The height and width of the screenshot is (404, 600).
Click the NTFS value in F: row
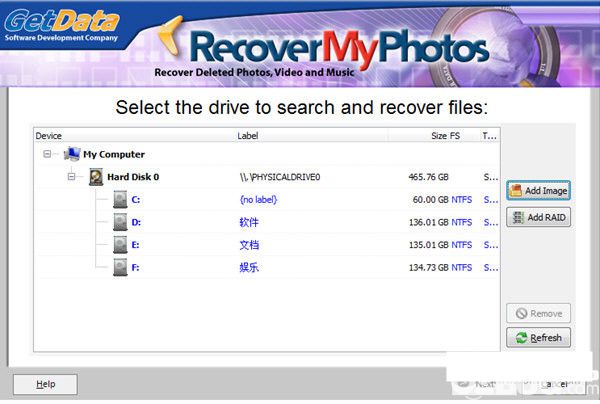[461, 267]
